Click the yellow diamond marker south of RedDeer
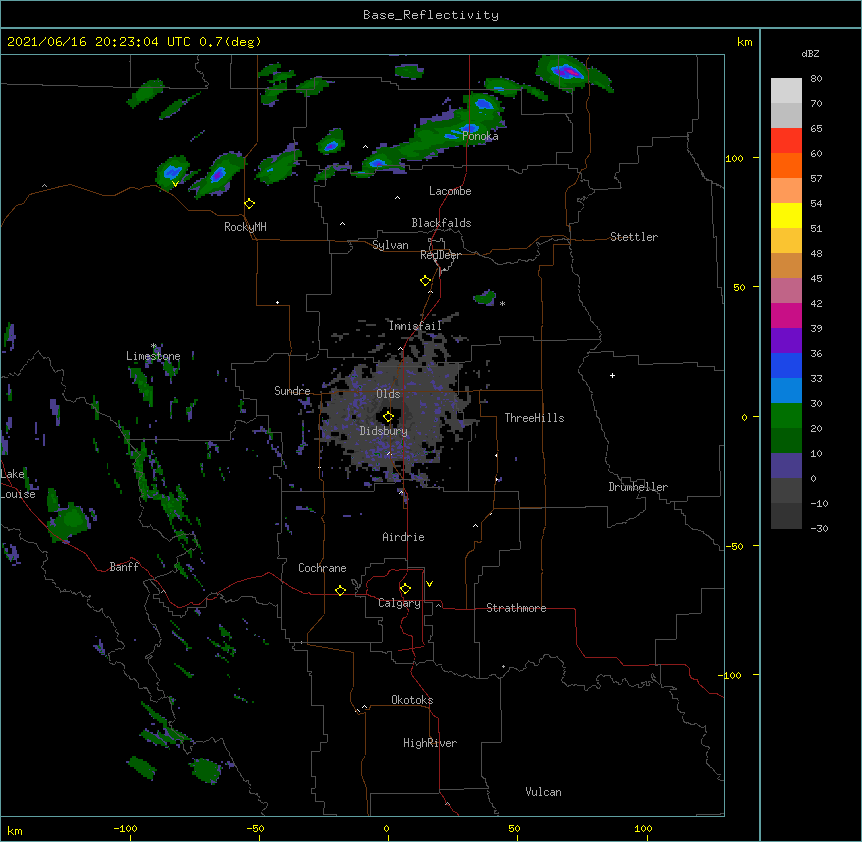 tap(426, 281)
